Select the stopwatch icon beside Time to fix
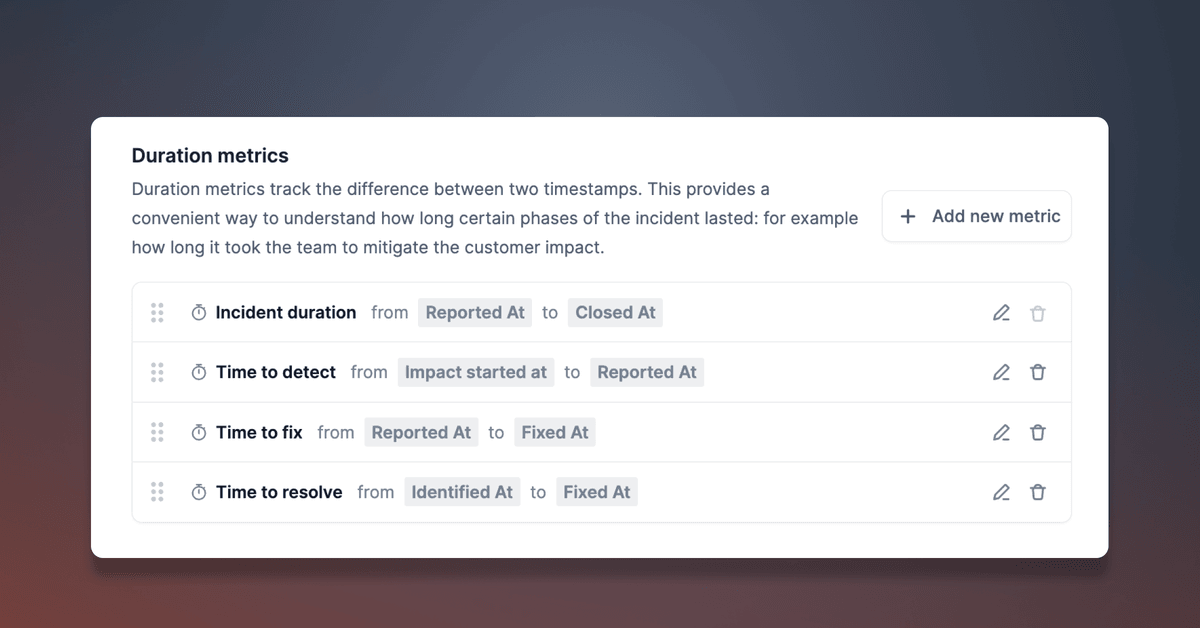1200x628 pixels. pyautogui.click(x=198, y=432)
